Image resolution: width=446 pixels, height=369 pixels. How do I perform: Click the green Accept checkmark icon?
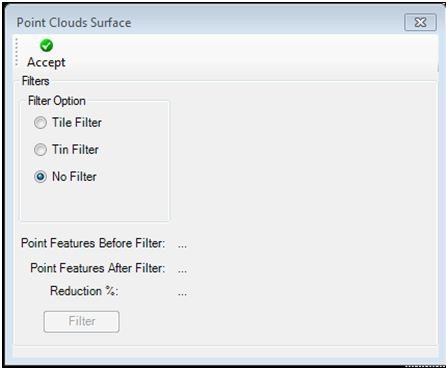46,45
